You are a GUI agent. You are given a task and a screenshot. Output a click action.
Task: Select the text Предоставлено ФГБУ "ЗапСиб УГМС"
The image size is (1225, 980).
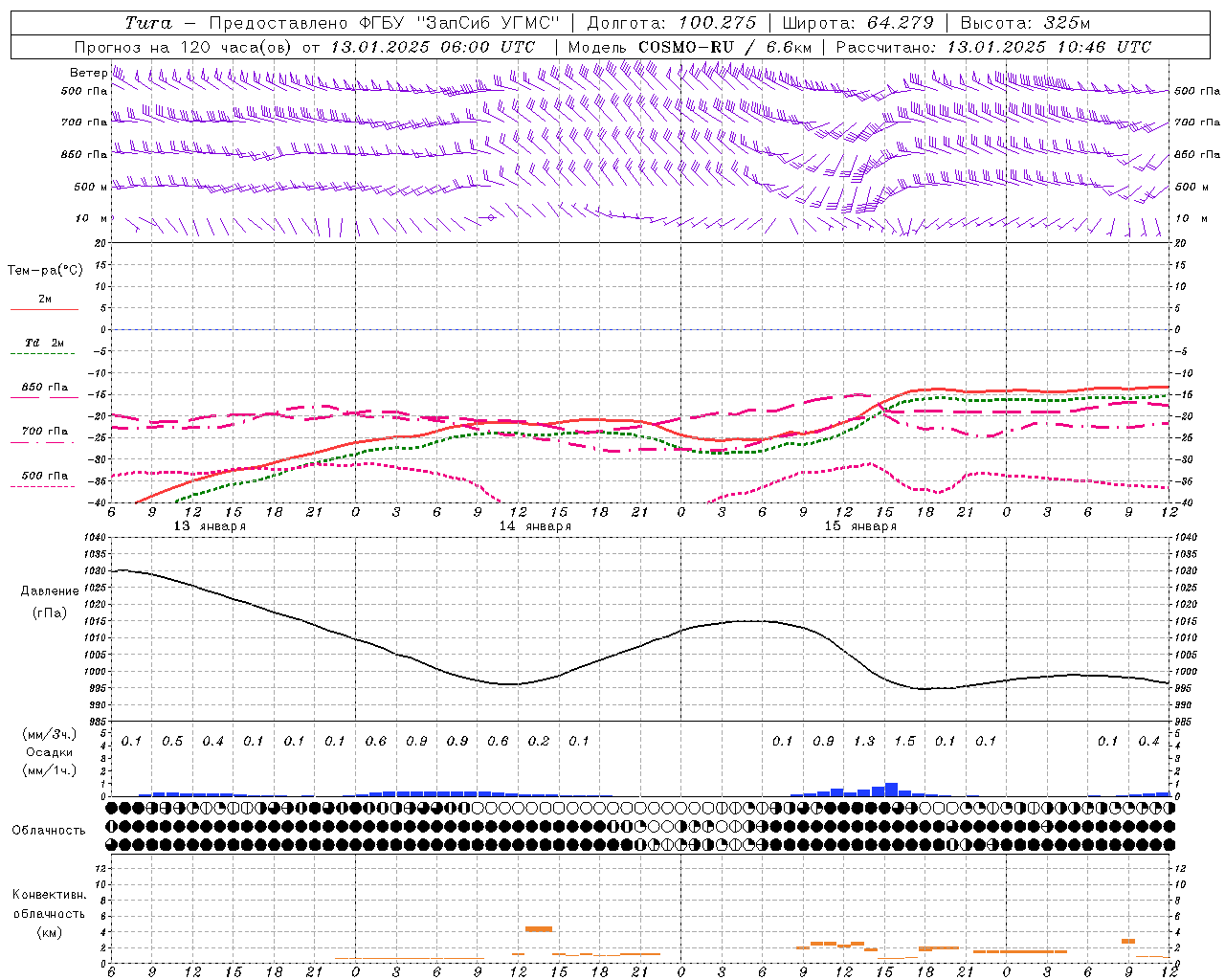point(384,23)
